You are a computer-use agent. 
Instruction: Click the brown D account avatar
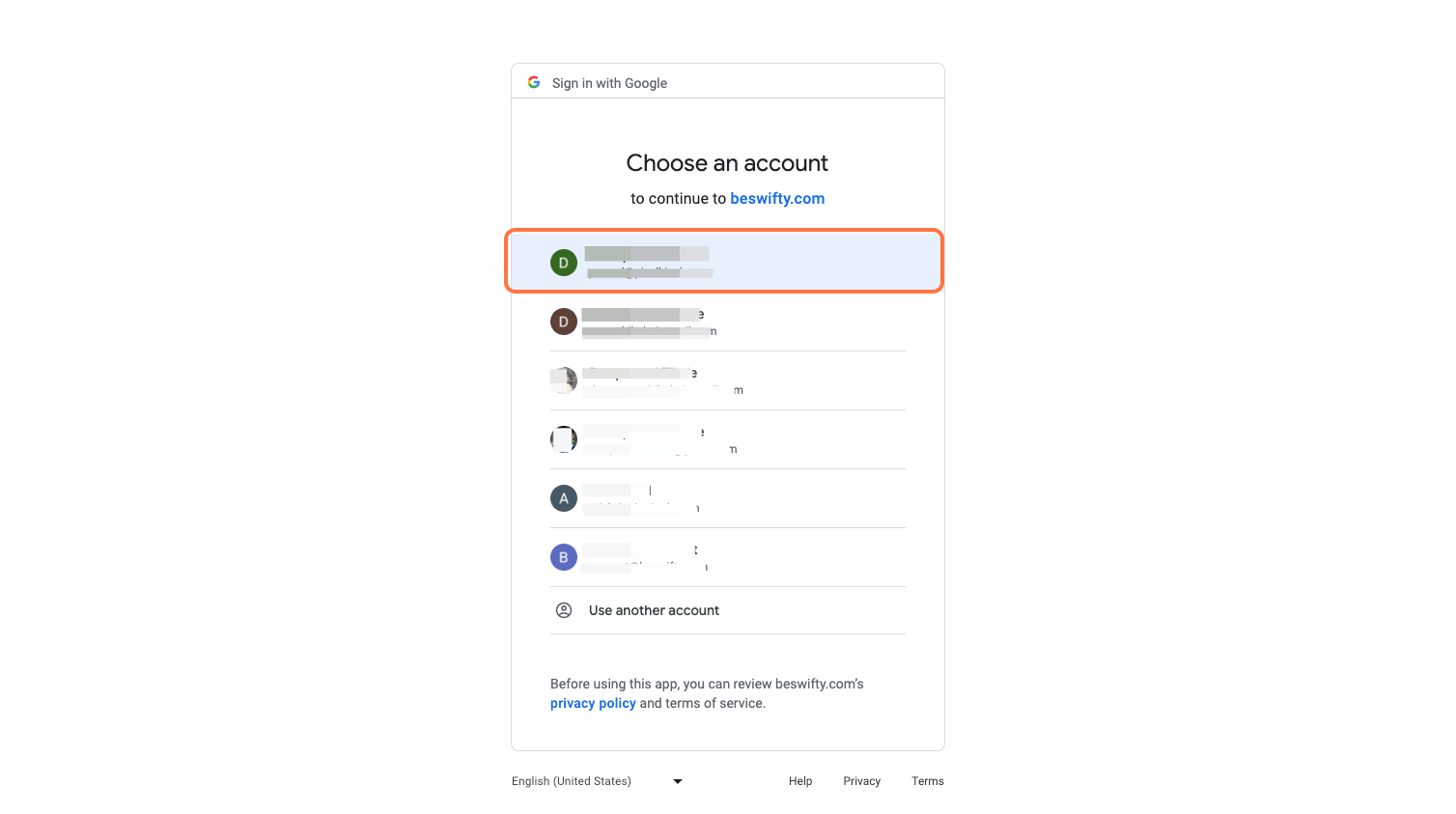tap(564, 322)
